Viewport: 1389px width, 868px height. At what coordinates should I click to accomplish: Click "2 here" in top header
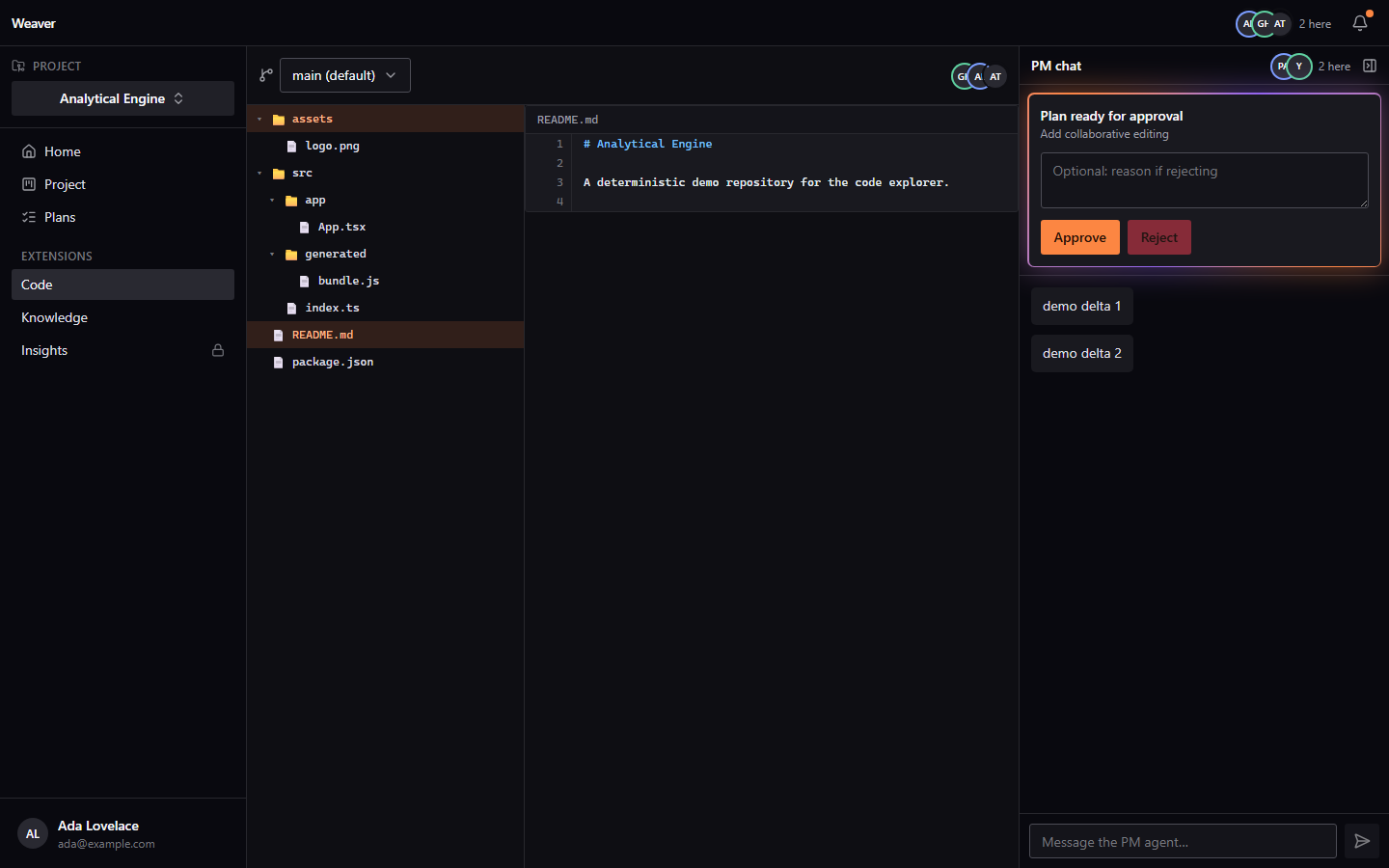click(x=1315, y=24)
